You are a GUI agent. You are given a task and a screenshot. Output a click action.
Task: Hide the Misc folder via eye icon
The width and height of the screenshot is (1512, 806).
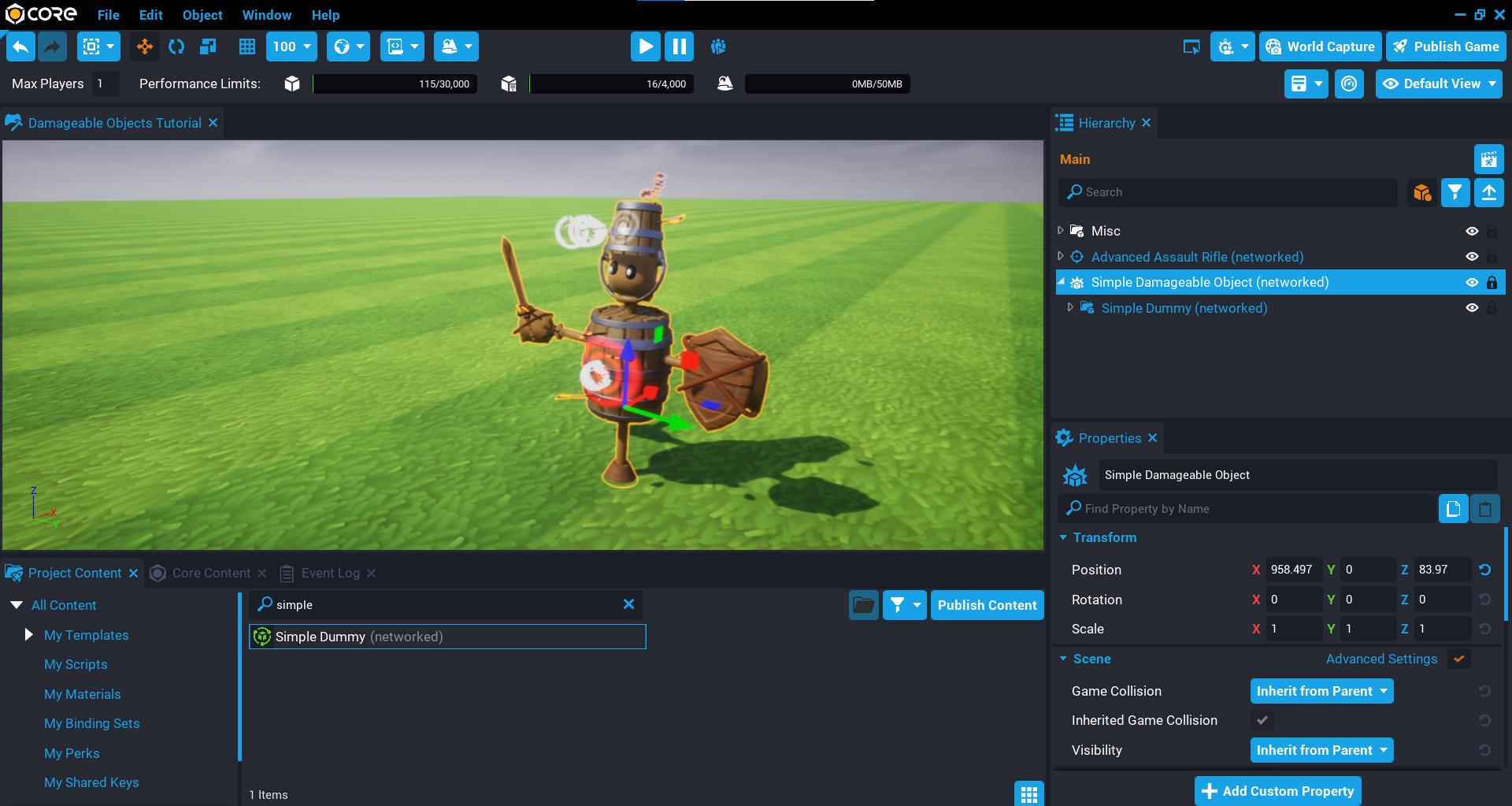tap(1471, 231)
